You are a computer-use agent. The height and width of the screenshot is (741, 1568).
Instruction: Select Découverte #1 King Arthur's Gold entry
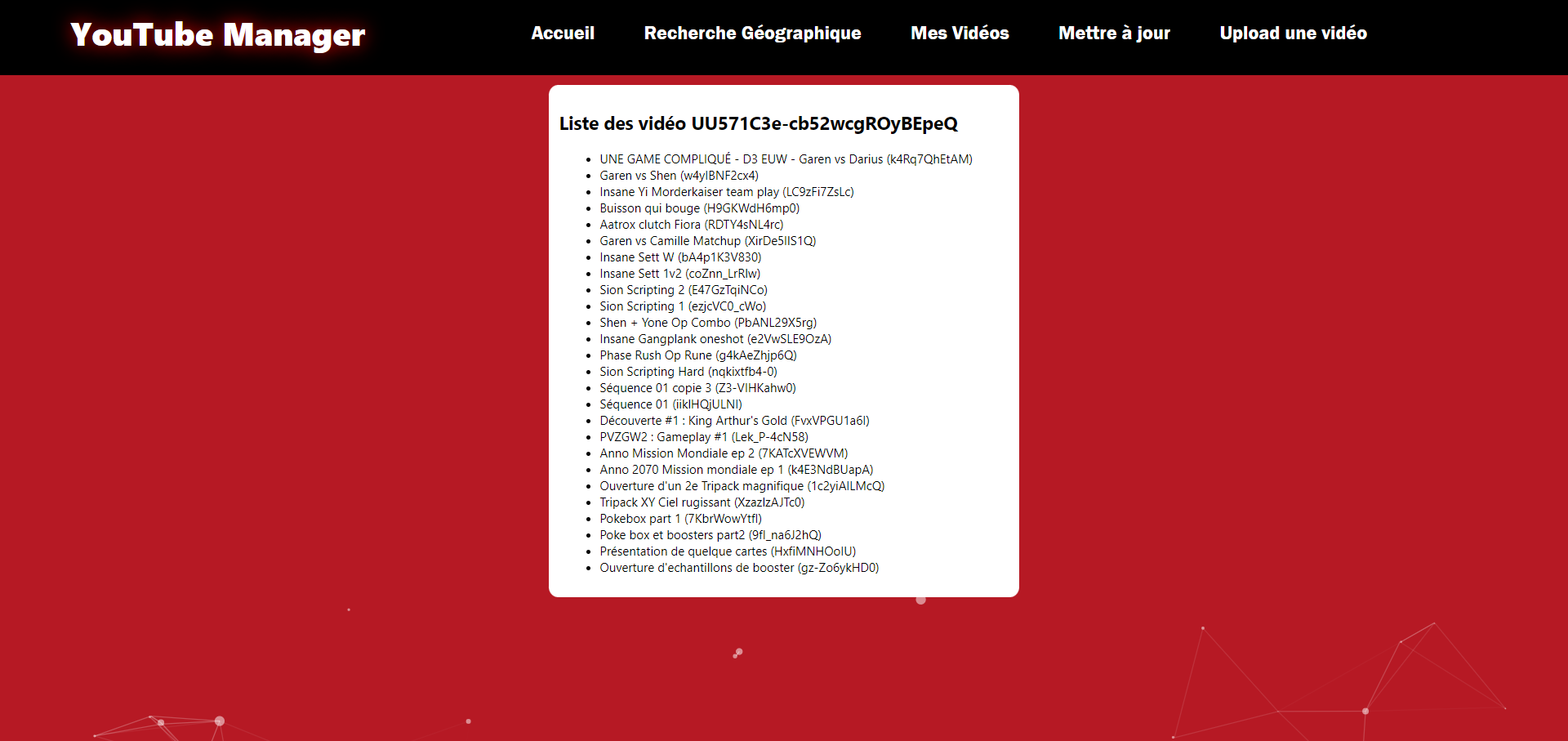pos(734,421)
